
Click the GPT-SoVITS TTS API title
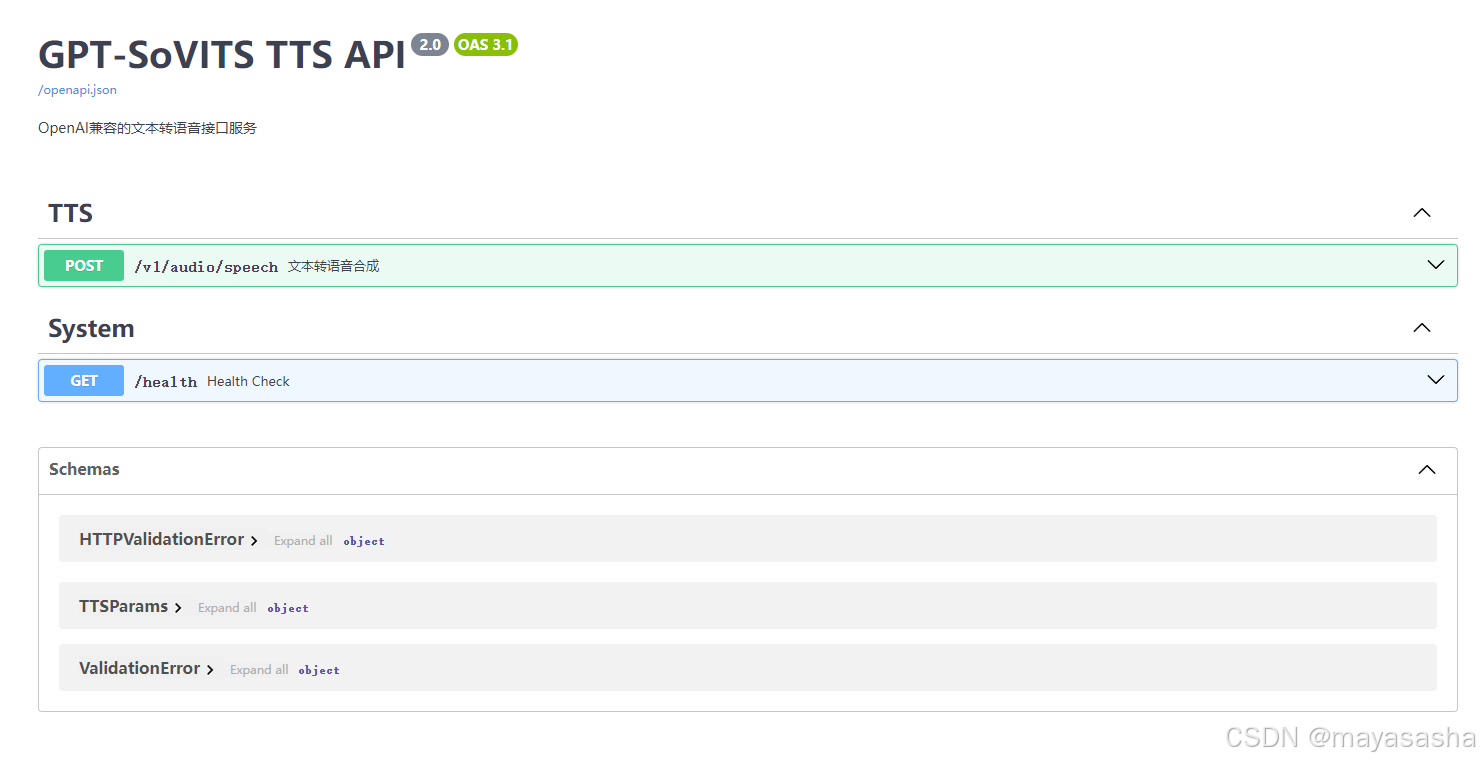(222, 54)
